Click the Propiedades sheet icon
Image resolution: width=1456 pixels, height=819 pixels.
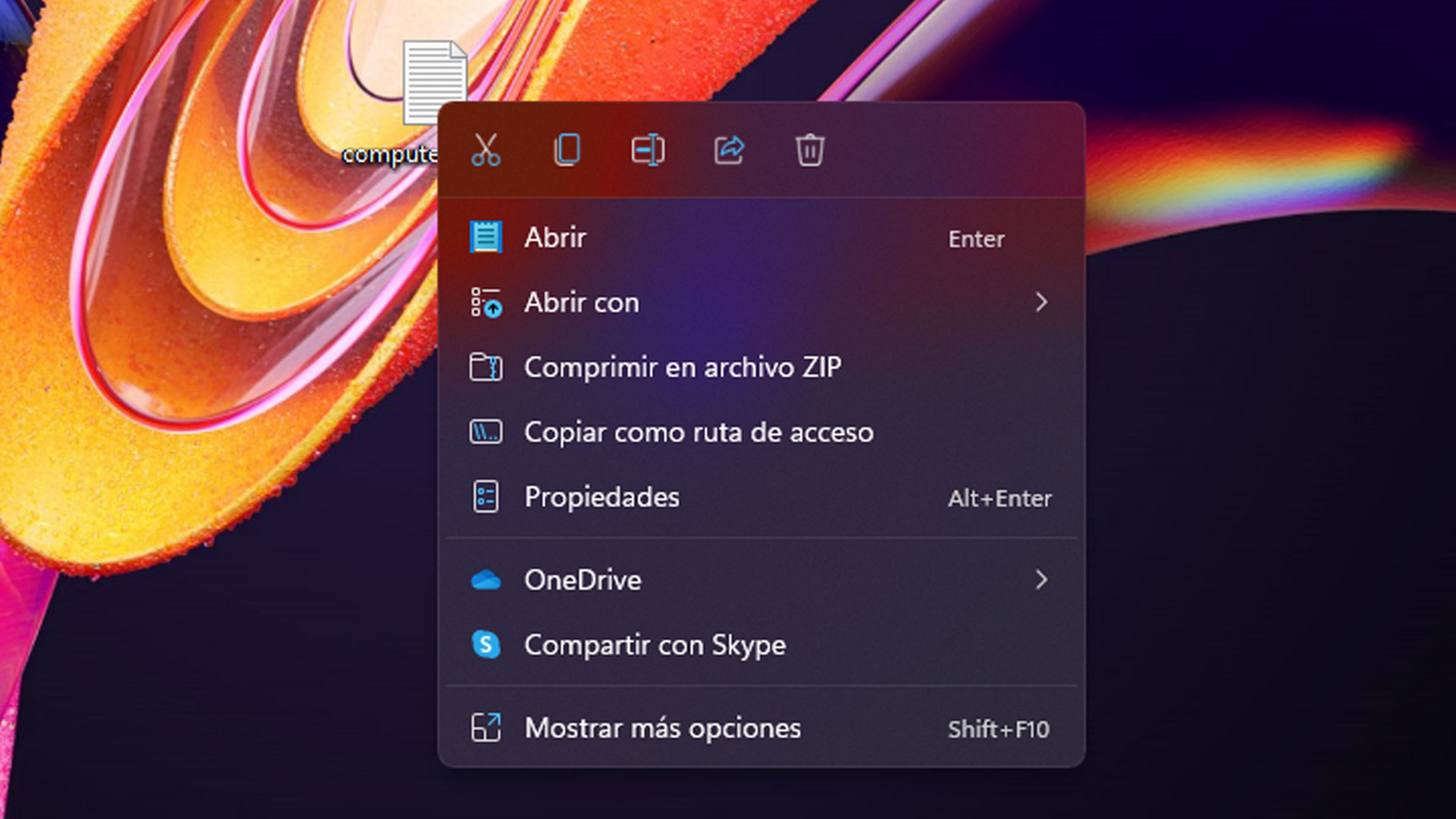[x=486, y=497]
